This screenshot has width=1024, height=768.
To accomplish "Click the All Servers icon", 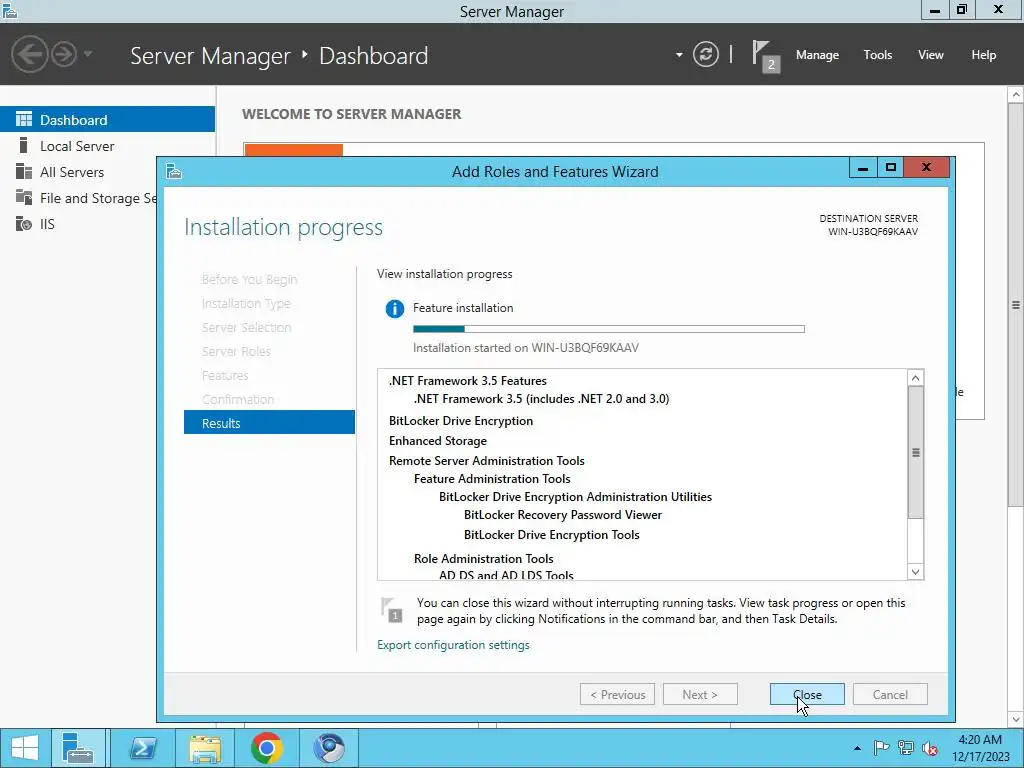I will pos(24,171).
